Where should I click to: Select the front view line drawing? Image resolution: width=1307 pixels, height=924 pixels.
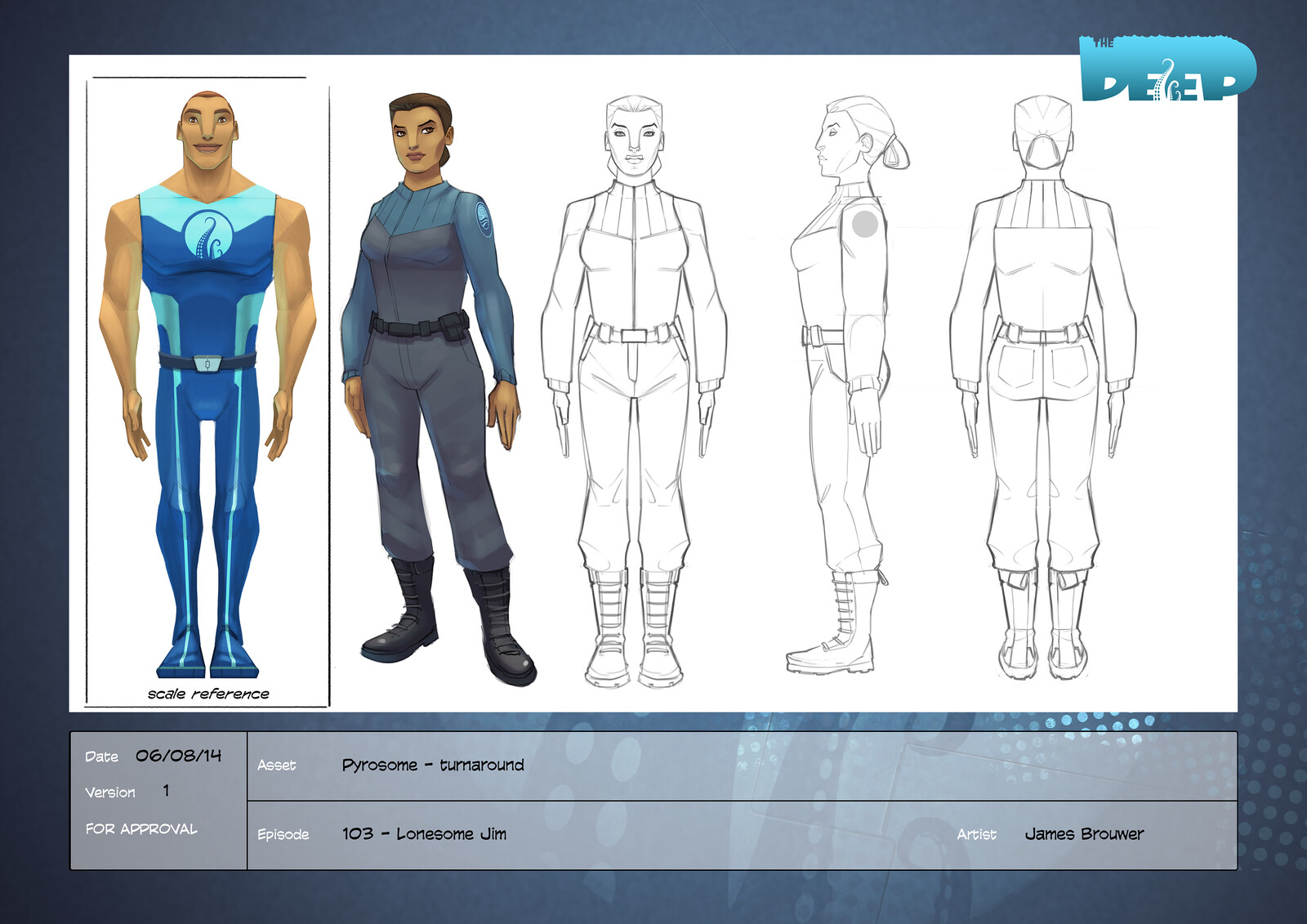(x=634, y=391)
